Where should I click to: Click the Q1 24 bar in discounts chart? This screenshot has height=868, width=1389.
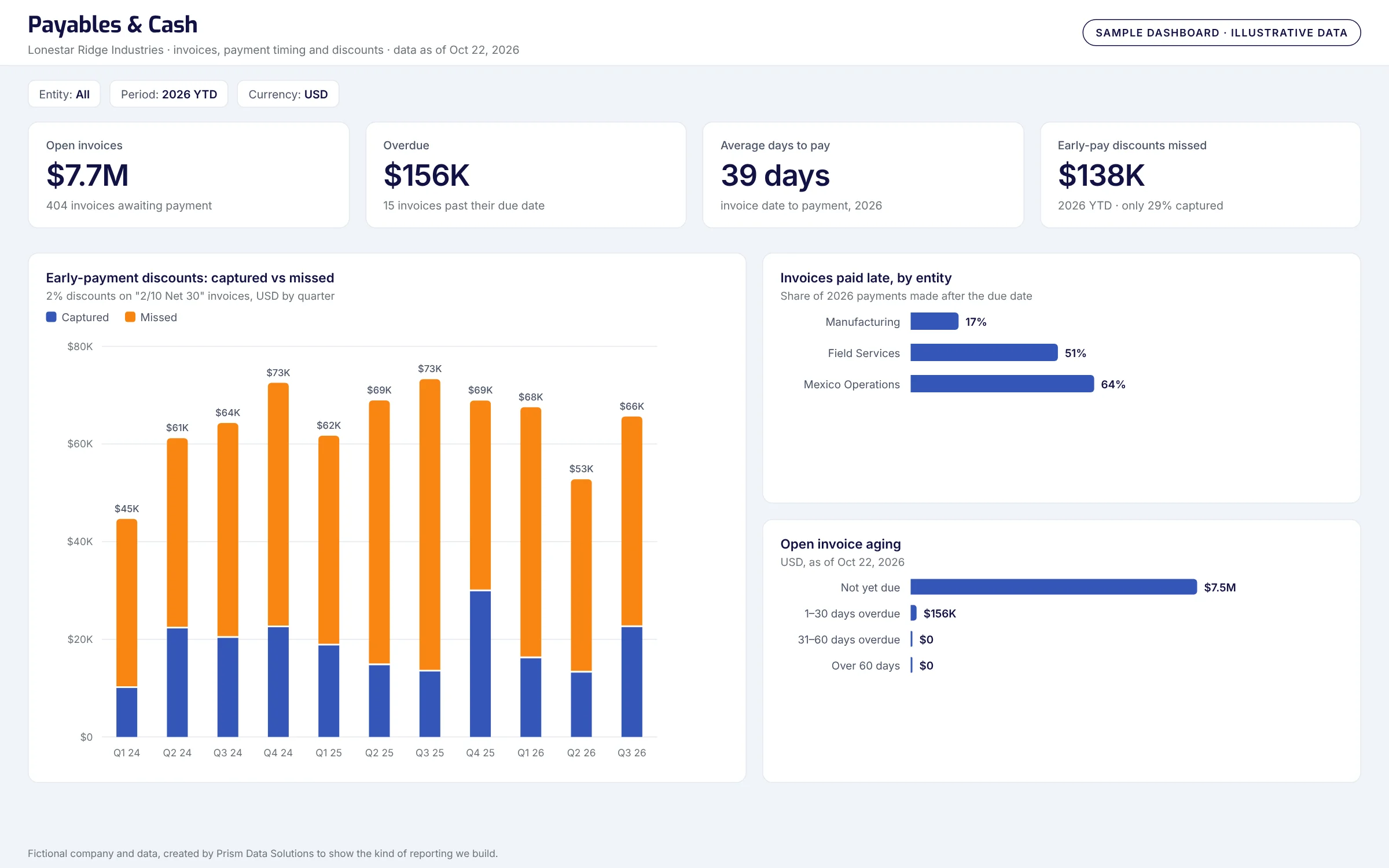point(127,628)
